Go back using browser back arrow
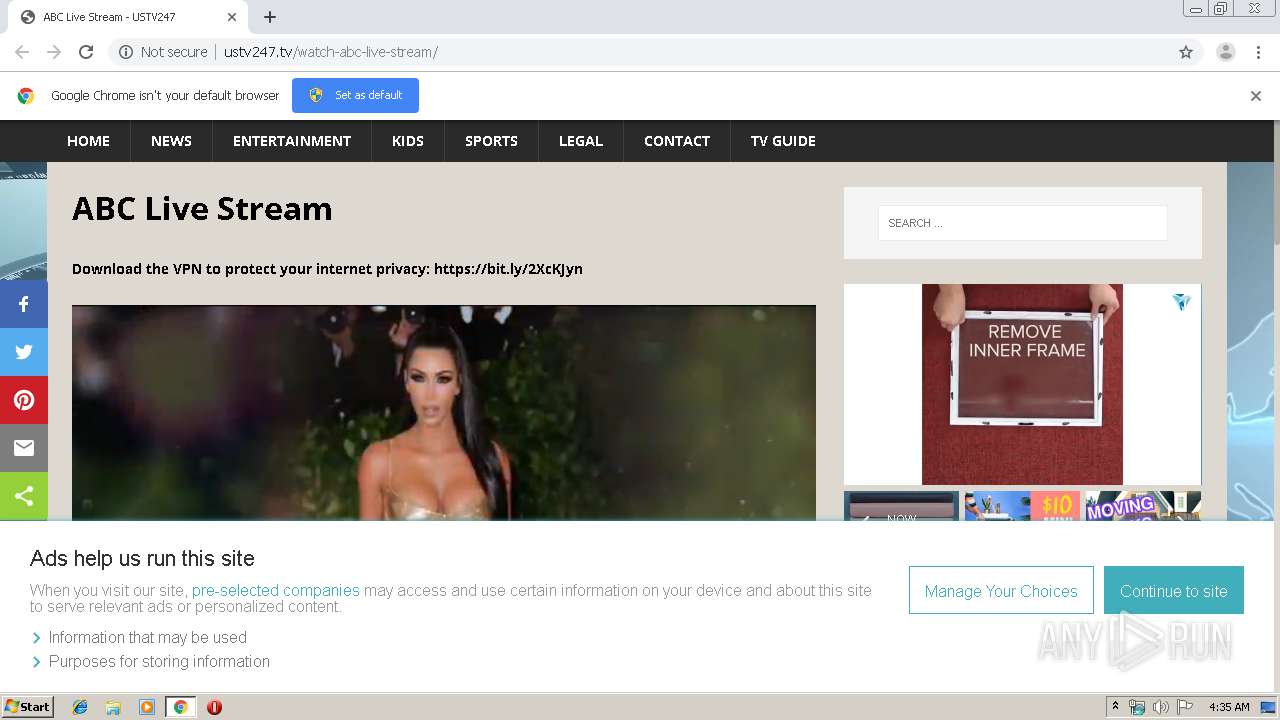The width and height of the screenshot is (1280, 720). click(22, 52)
